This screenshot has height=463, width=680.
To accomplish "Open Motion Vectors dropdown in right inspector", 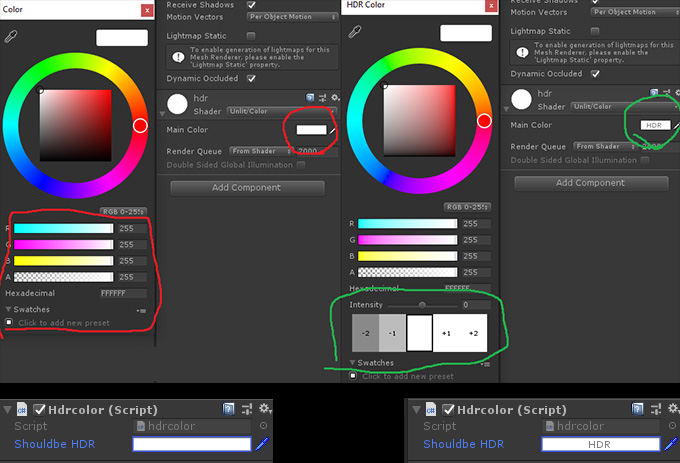I will (635, 12).
